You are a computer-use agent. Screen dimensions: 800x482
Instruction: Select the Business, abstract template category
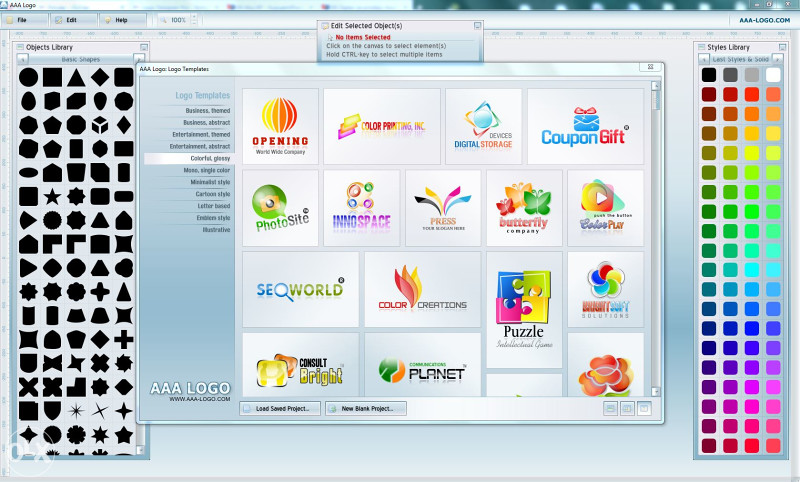[x=207, y=122]
